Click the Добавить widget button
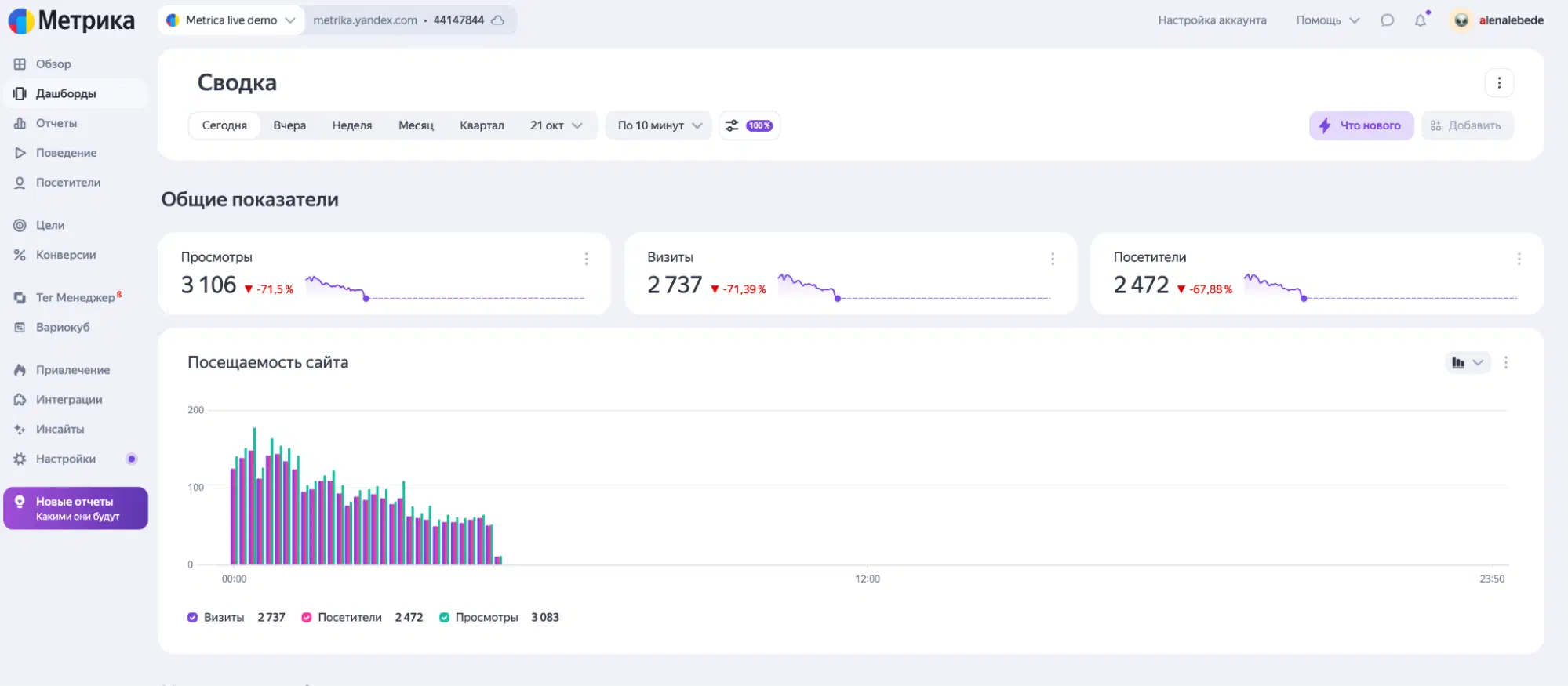 [1467, 125]
